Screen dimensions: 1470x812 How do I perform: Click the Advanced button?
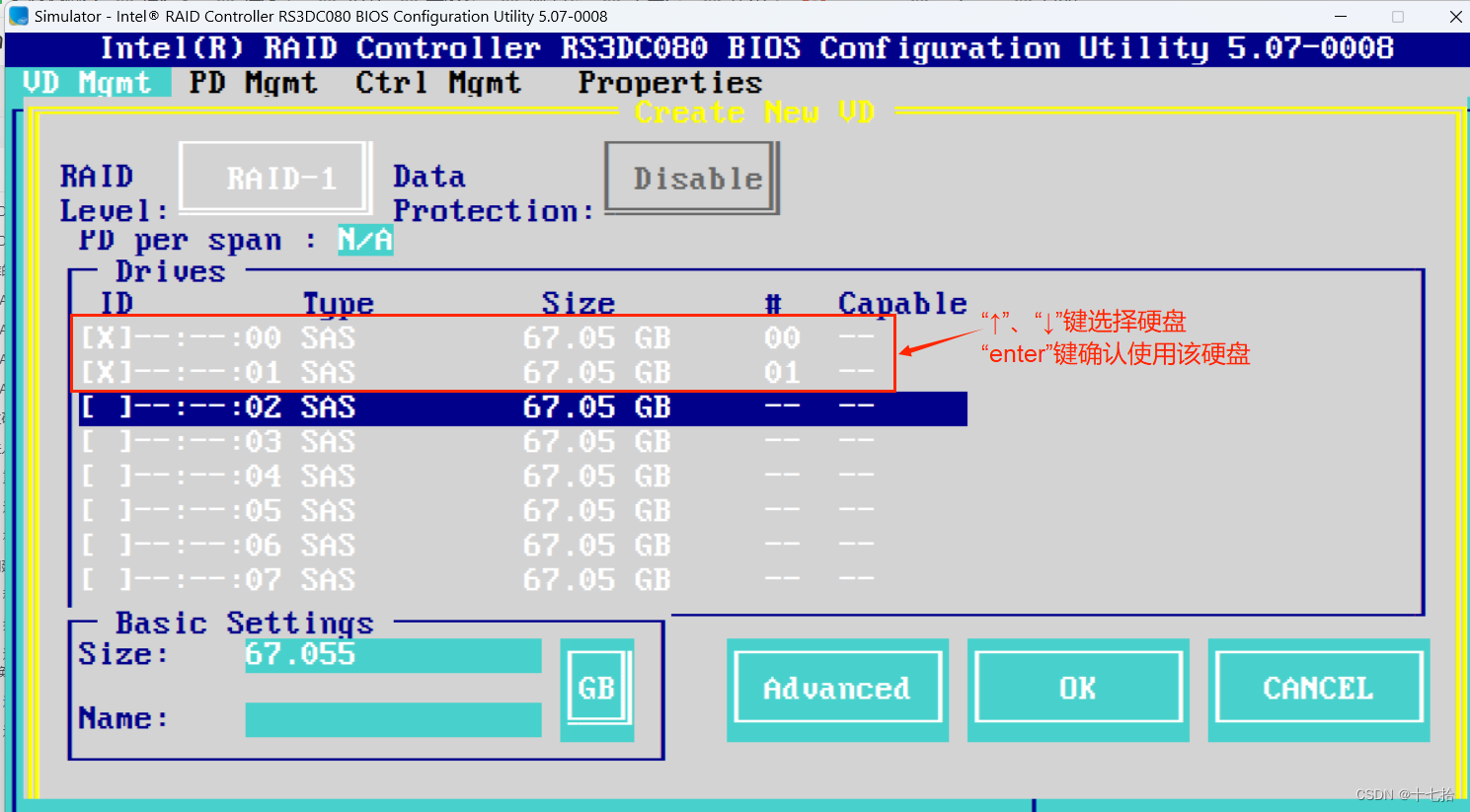[x=837, y=689]
